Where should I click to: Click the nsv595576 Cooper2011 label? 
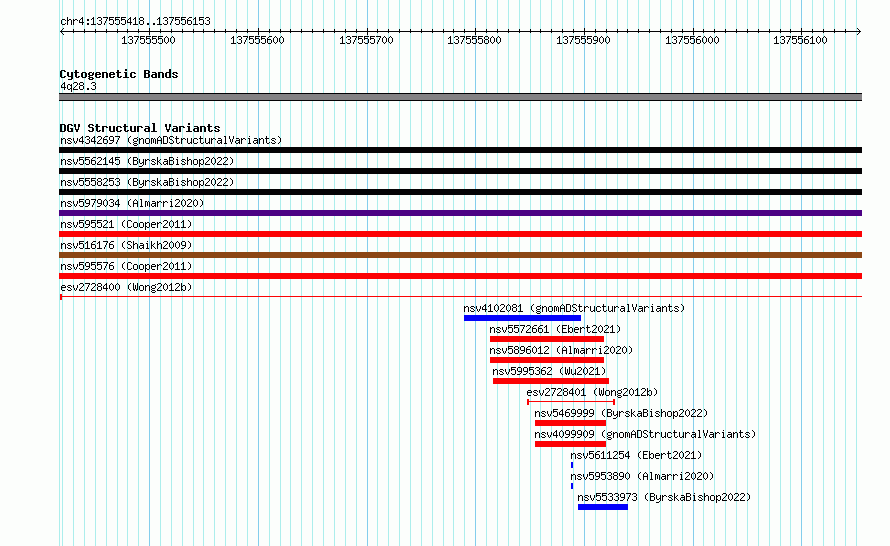[126, 266]
